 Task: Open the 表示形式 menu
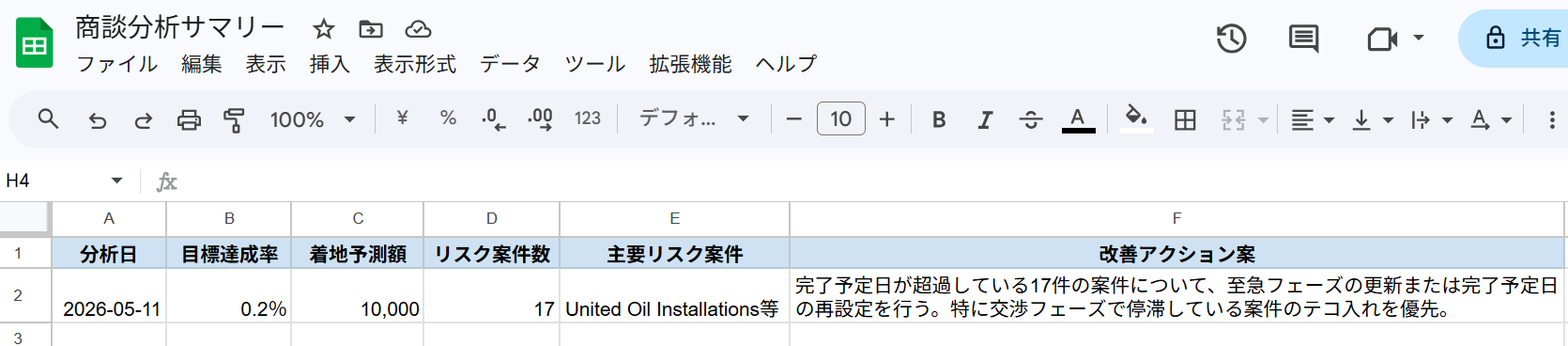[x=414, y=64]
